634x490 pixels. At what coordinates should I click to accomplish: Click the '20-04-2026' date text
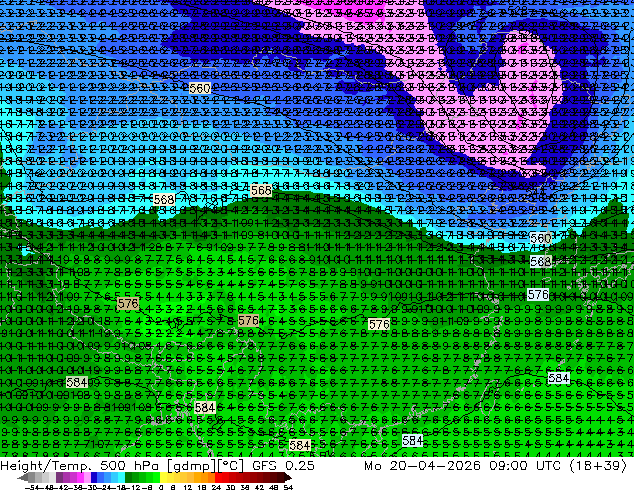[x=435, y=466]
